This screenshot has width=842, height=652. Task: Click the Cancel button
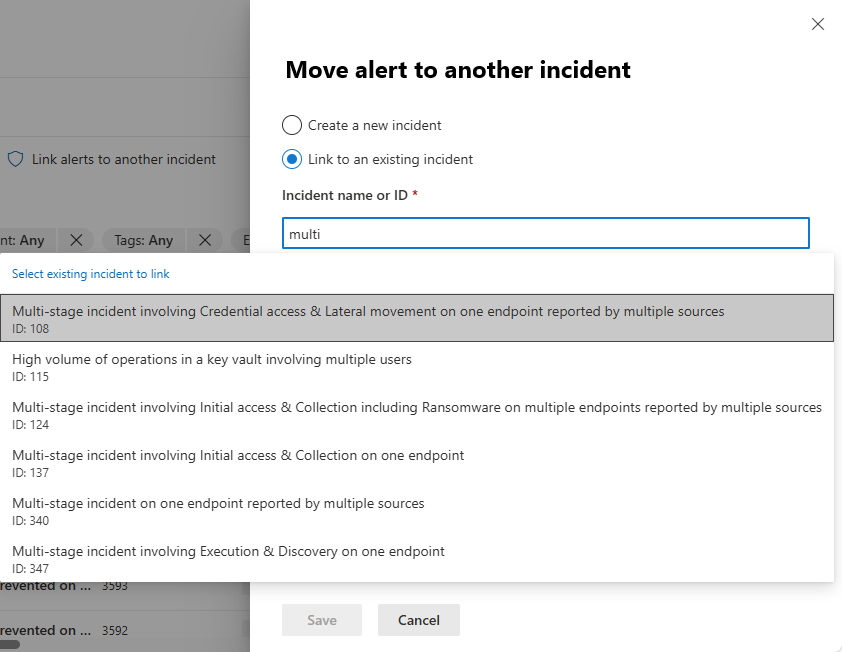click(418, 620)
